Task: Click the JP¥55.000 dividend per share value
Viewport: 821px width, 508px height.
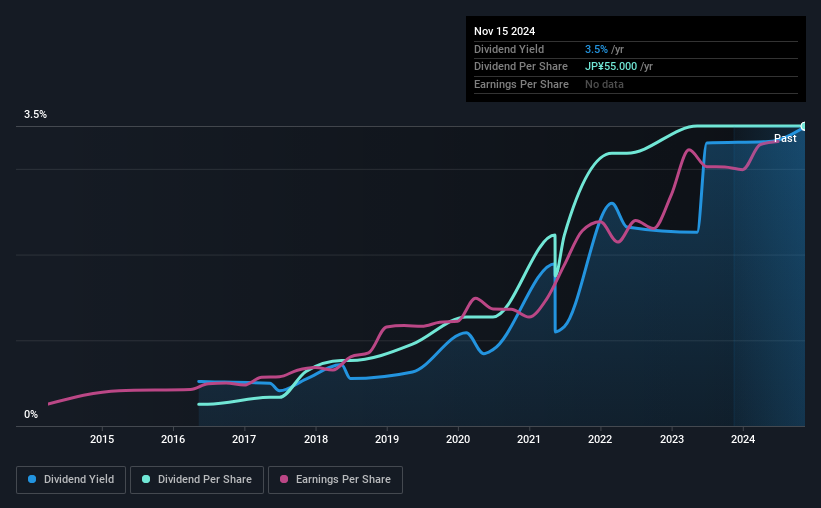Action: pos(611,67)
